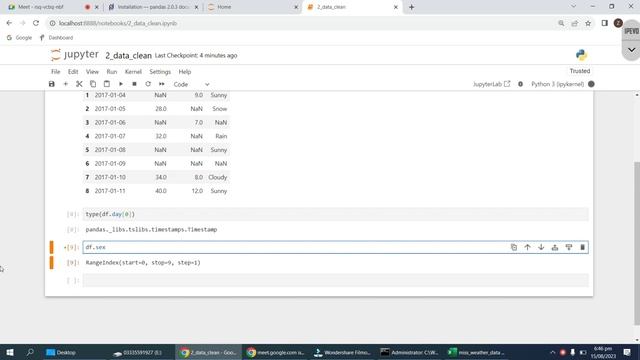The image size is (640, 360).
Task: Insert a cell below the active cell
Action: point(569,247)
